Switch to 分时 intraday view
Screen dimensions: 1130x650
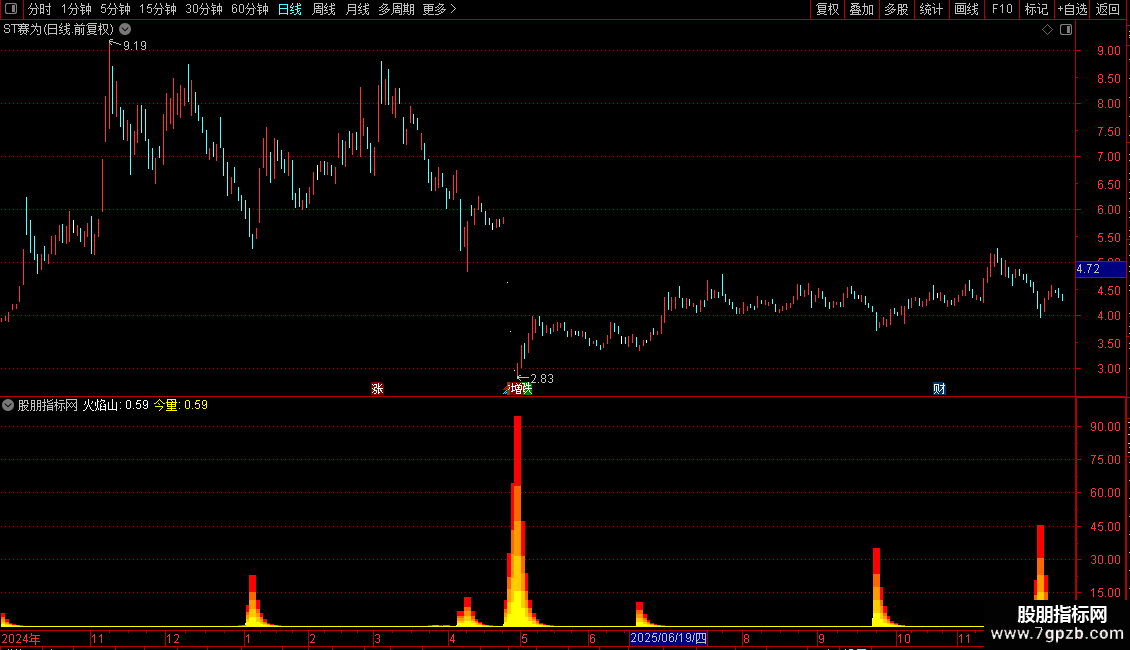[x=40, y=9]
